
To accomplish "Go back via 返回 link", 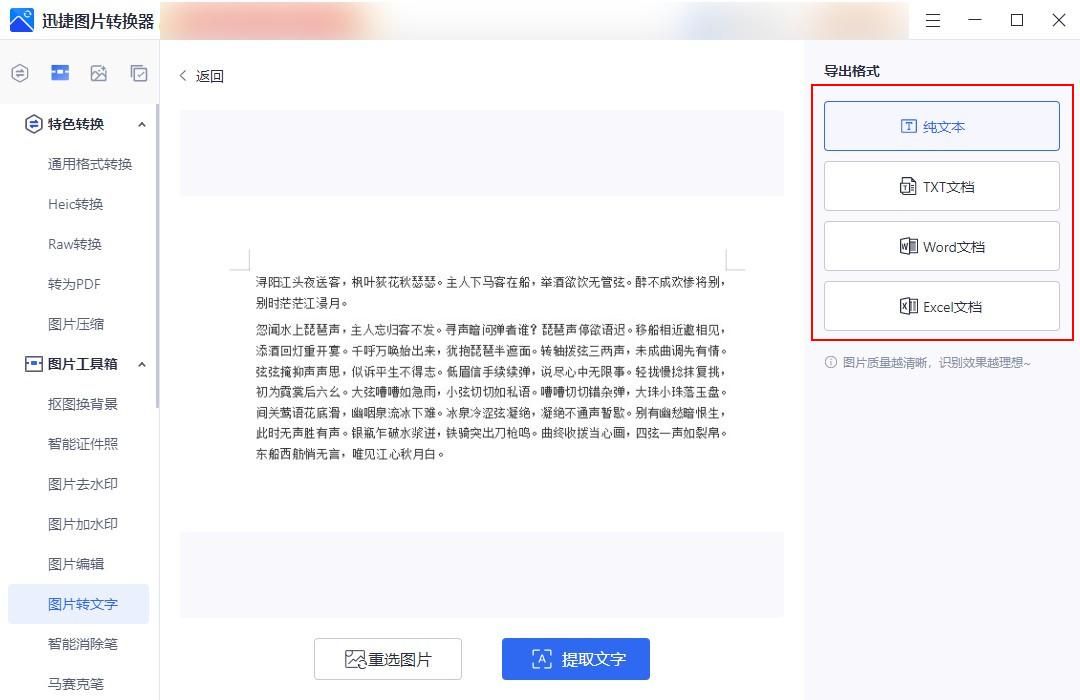I will click(x=209, y=76).
